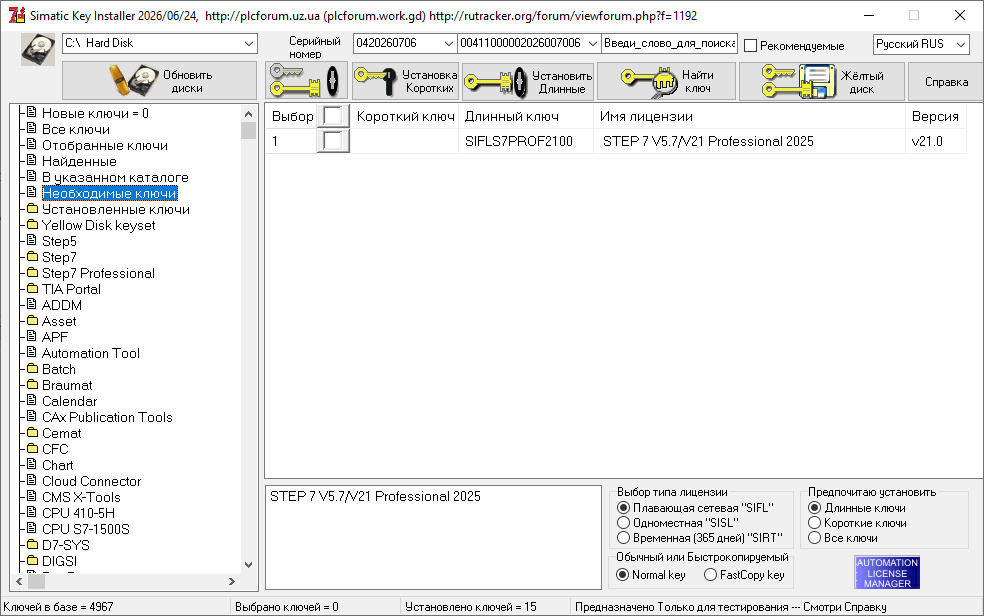Select Automation Tool tree item
This screenshot has width=984, height=616.
click(91, 353)
